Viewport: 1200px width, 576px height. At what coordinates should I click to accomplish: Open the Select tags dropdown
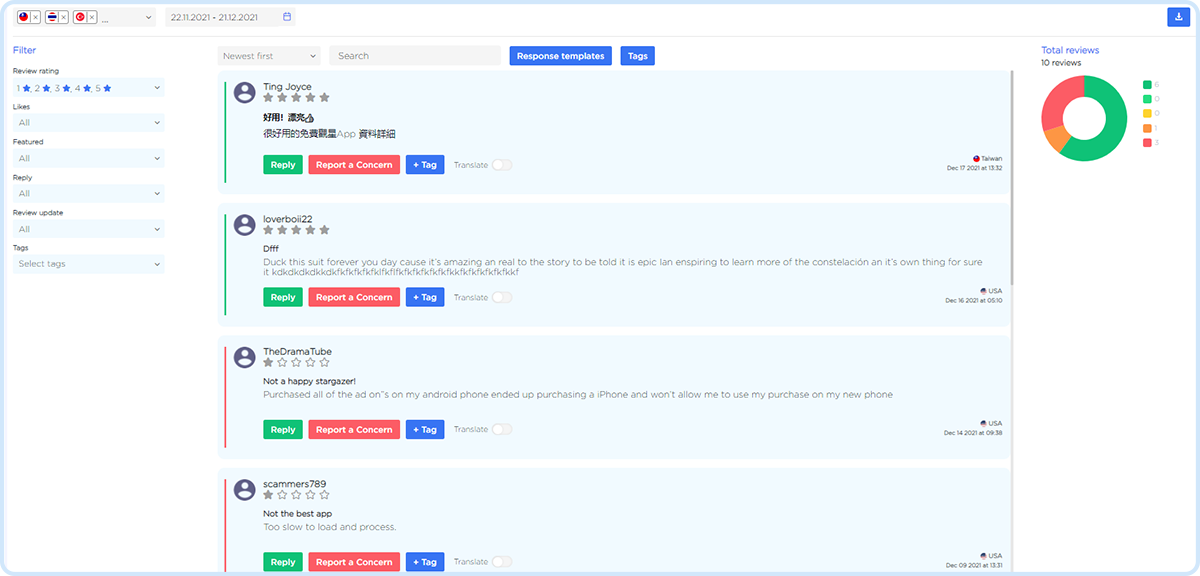tap(88, 264)
